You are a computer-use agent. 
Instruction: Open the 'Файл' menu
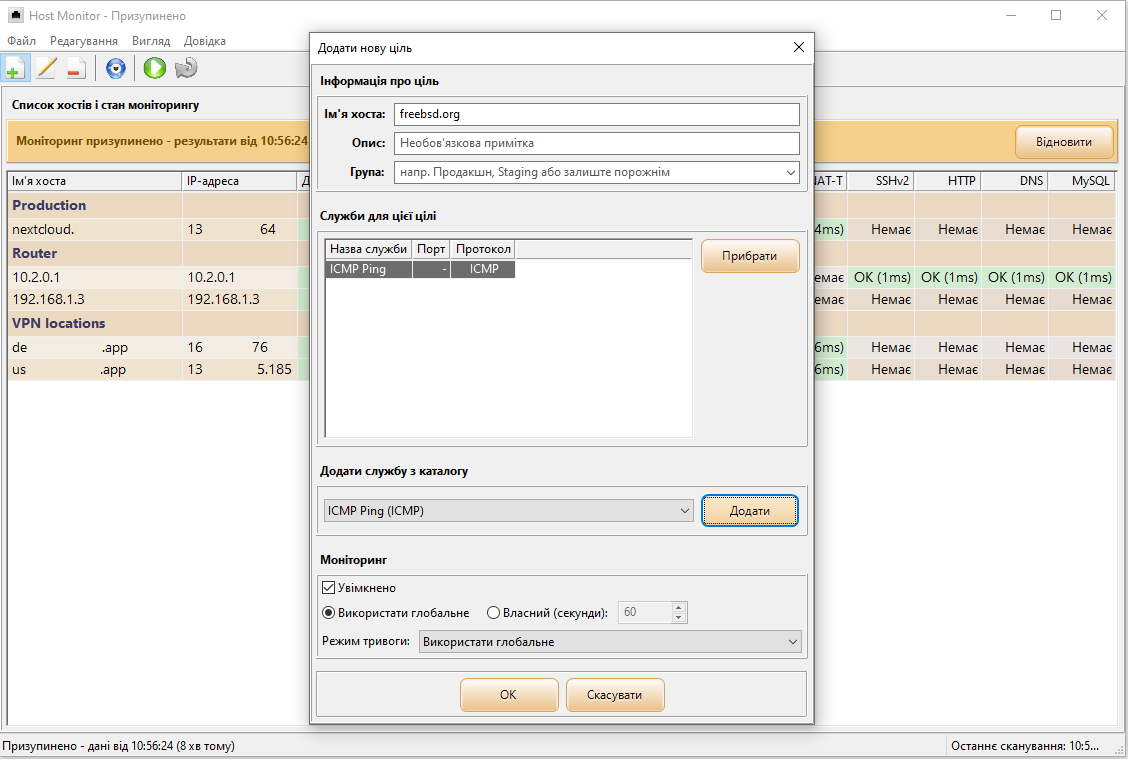[22, 41]
